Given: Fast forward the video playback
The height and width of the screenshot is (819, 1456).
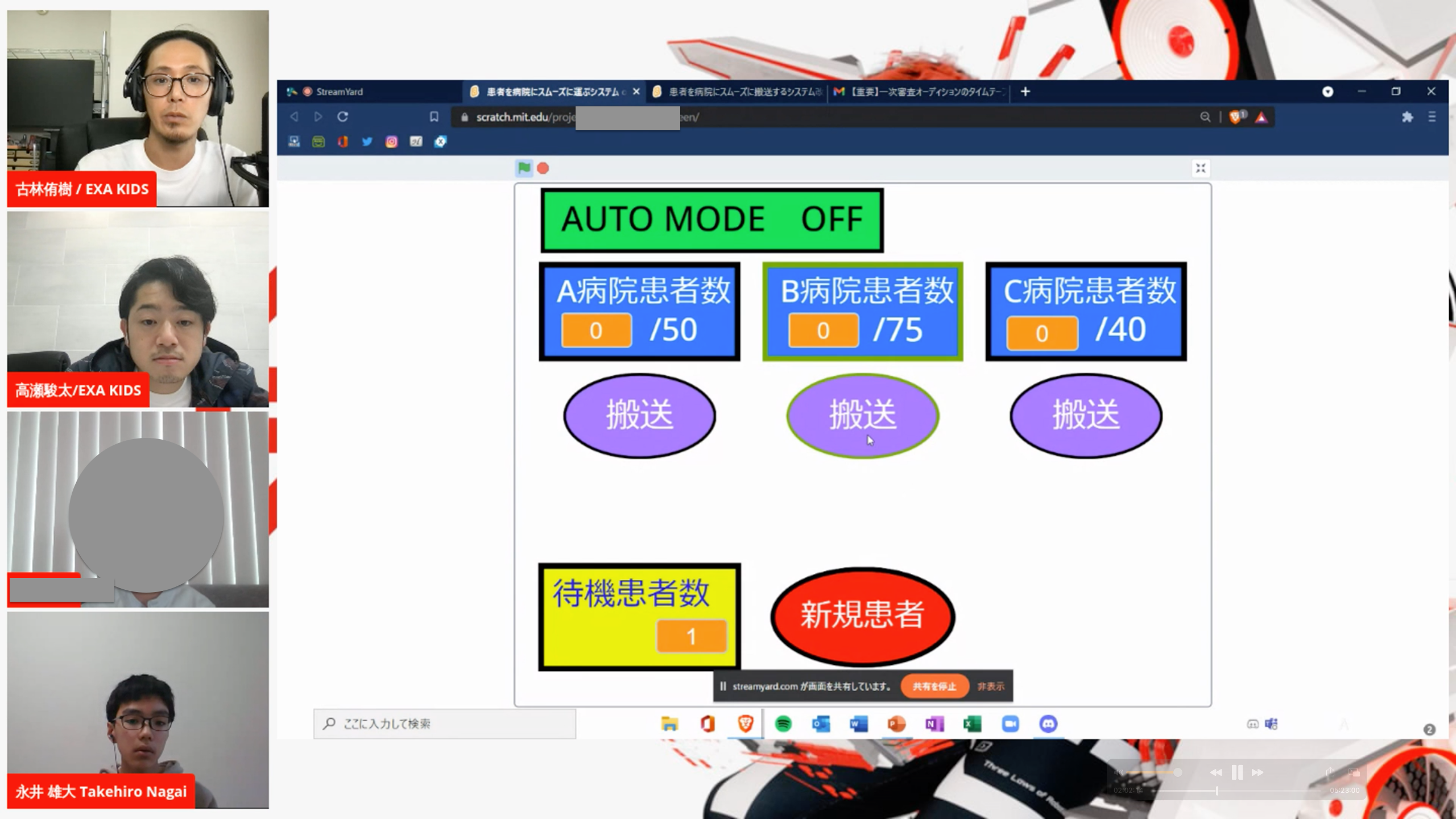Looking at the screenshot, I should click(x=1258, y=772).
